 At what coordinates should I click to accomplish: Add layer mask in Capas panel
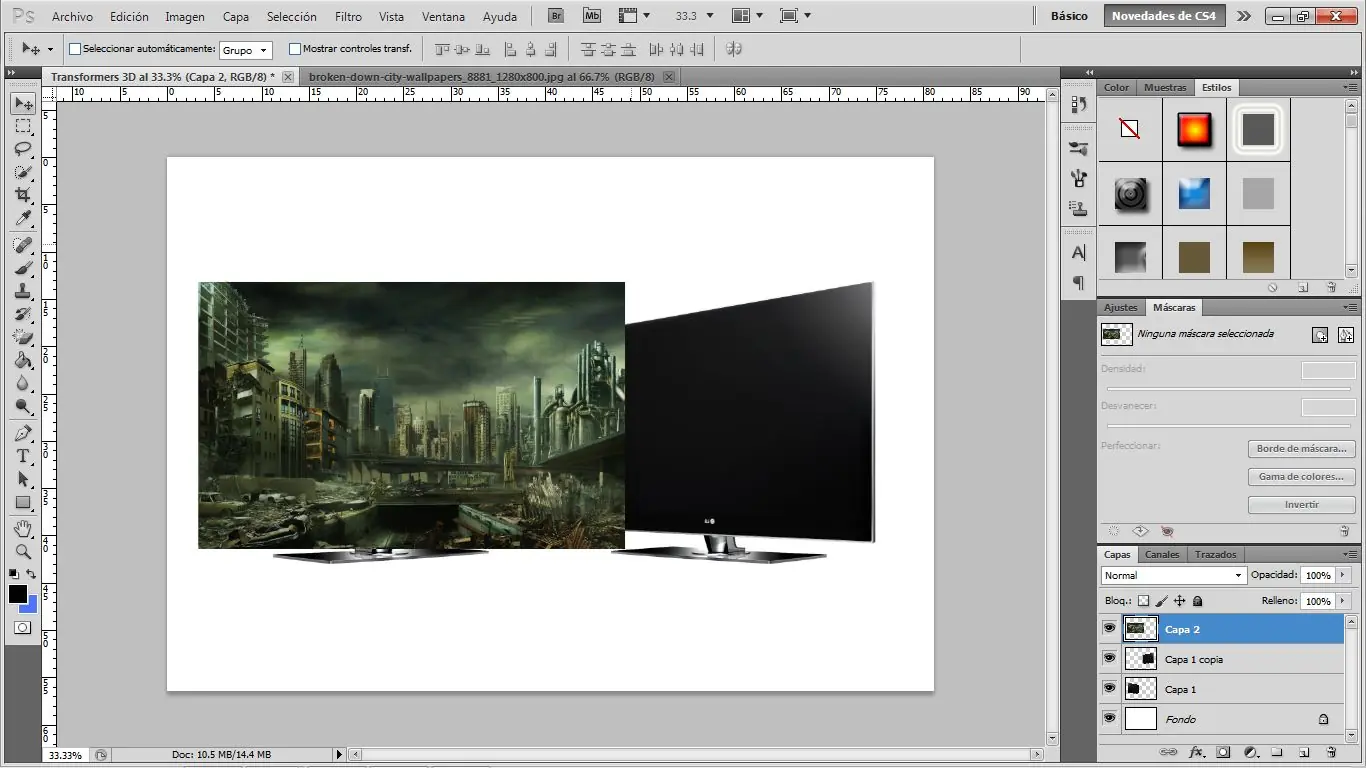pos(1223,752)
